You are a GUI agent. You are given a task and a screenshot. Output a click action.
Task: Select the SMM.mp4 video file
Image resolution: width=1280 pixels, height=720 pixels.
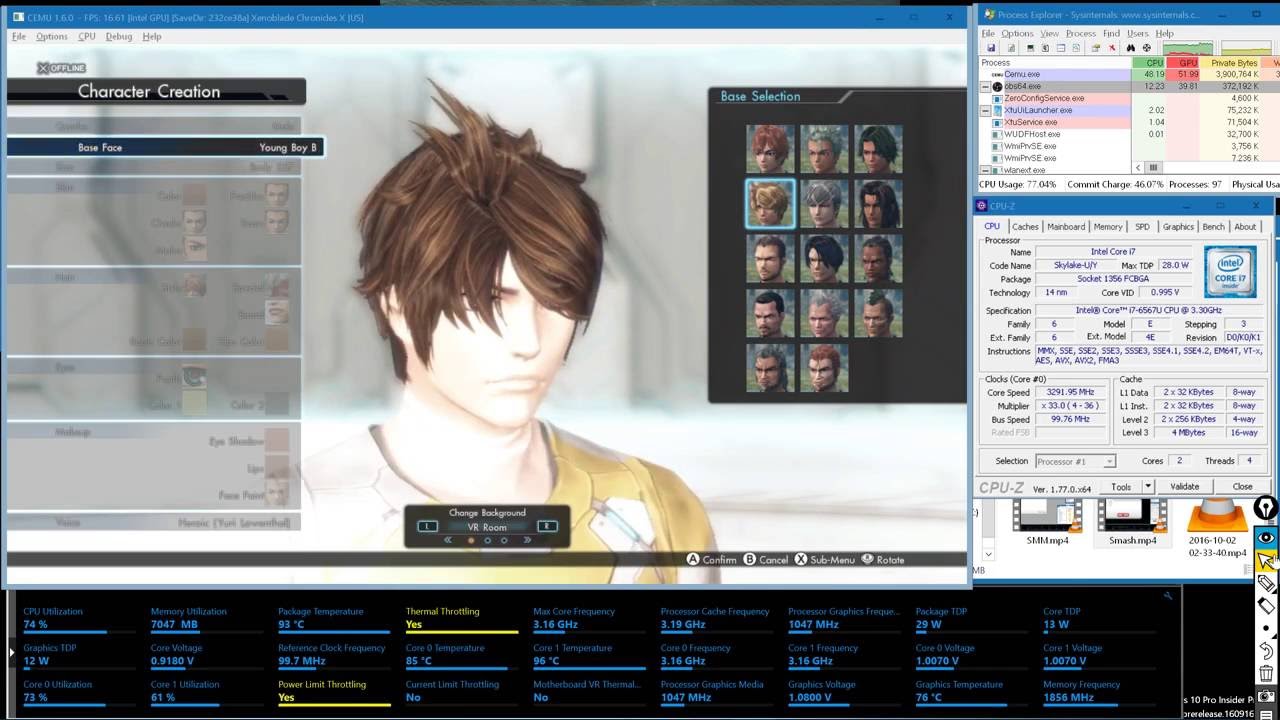pos(1047,522)
